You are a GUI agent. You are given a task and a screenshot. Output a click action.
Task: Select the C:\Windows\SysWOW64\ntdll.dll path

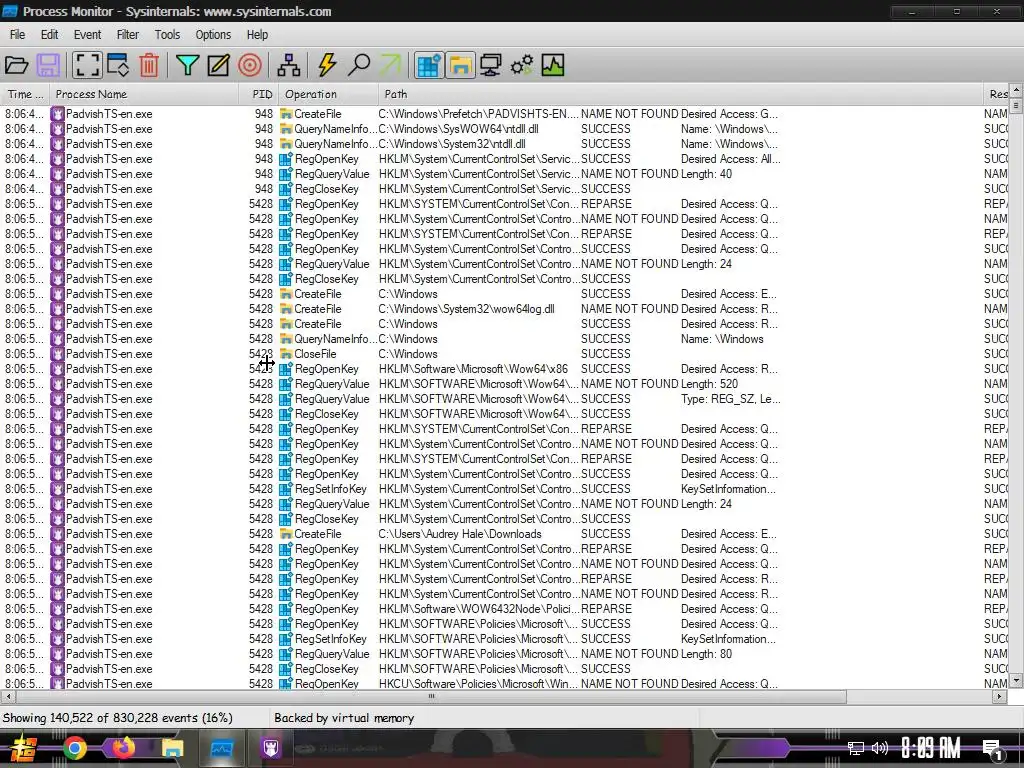458,129
